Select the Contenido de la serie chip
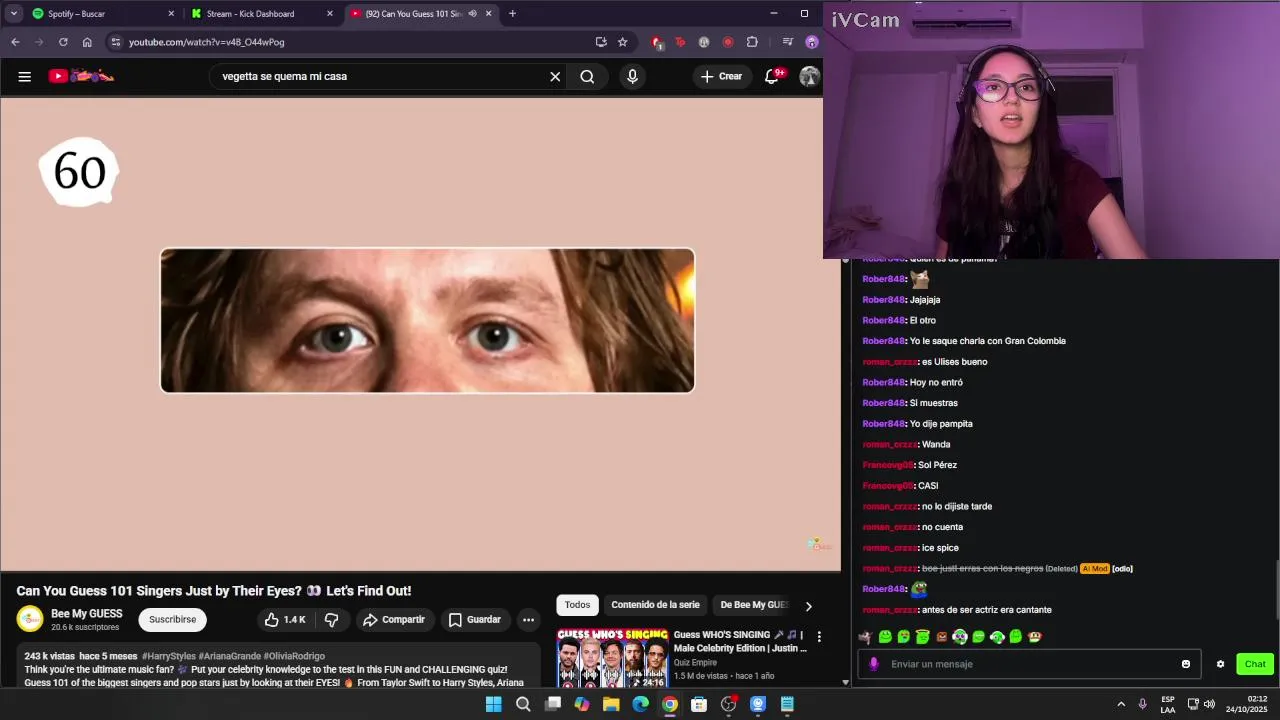This screenshot has width=1280, height=720. click(655, 605)
